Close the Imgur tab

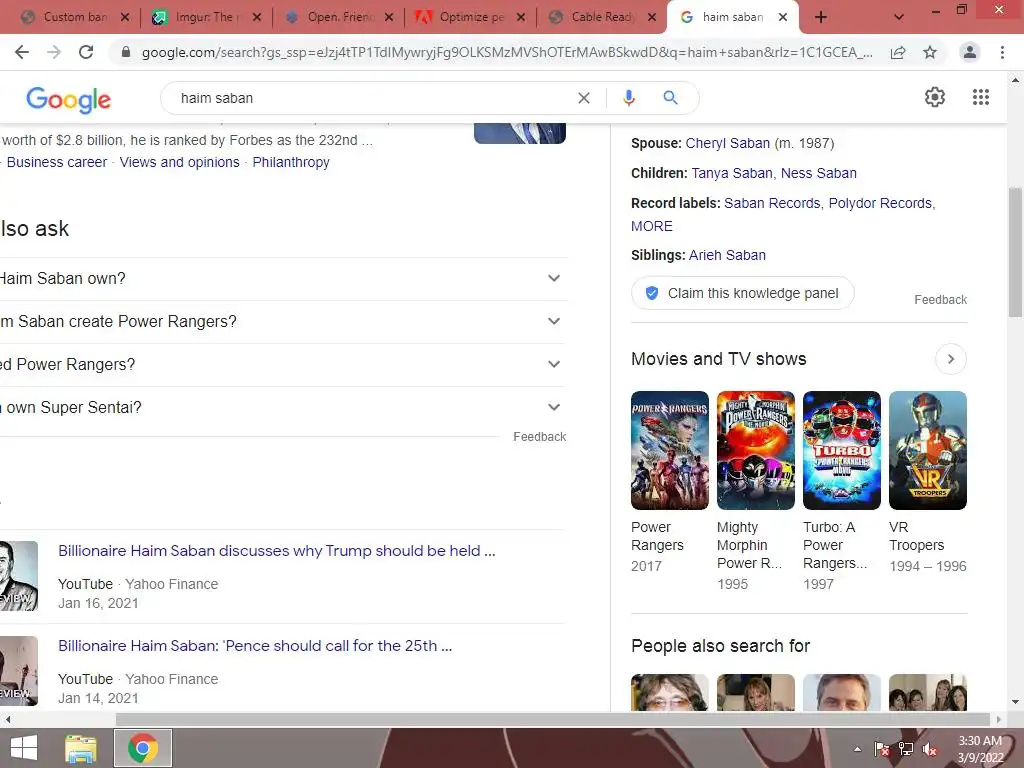[x=257, y=18]
